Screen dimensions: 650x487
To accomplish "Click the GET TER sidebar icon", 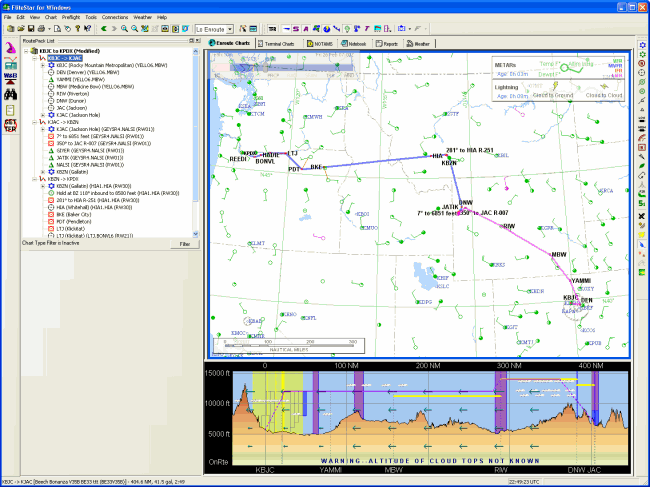I will tap(10, 124).
